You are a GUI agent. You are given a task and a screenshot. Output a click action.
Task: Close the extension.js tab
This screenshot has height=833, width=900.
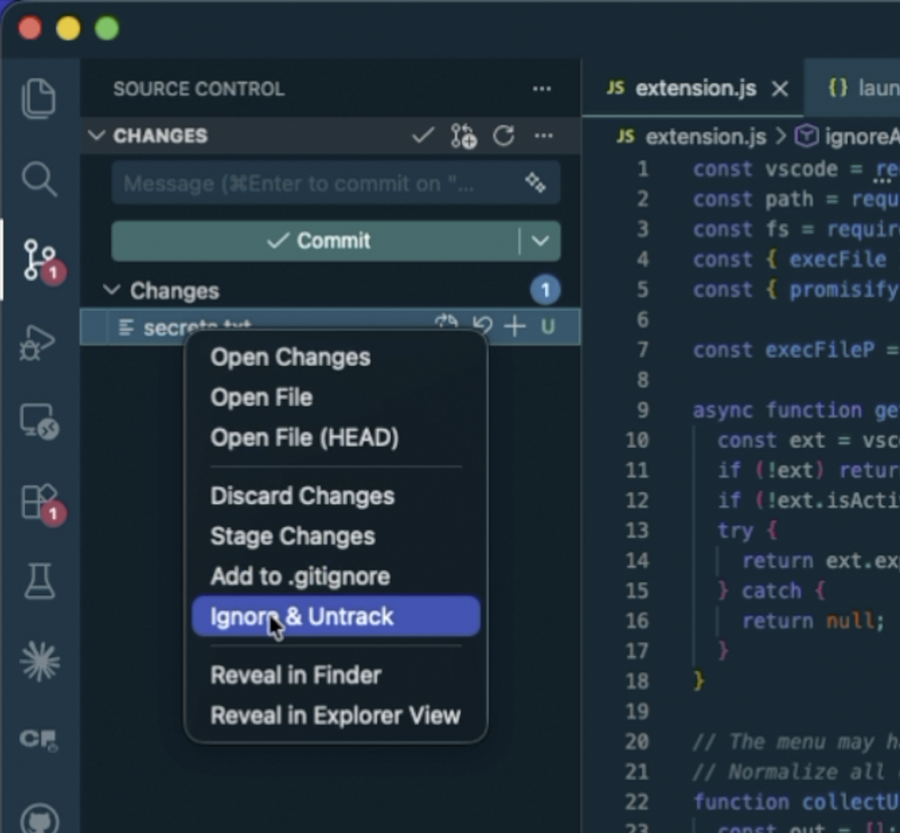point(779,88)
